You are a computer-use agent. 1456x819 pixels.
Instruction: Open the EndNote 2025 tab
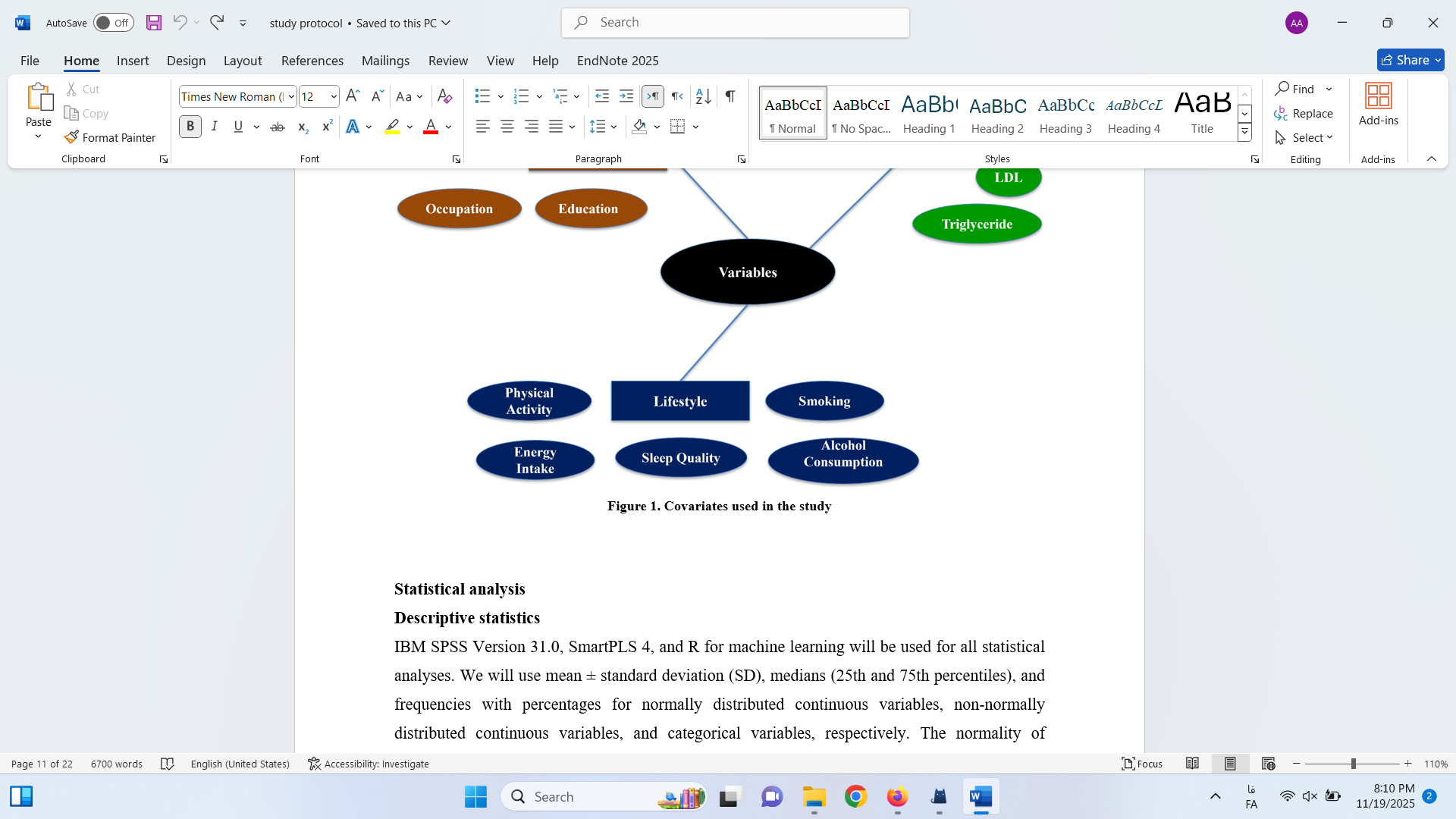click(x=617, y=61)
